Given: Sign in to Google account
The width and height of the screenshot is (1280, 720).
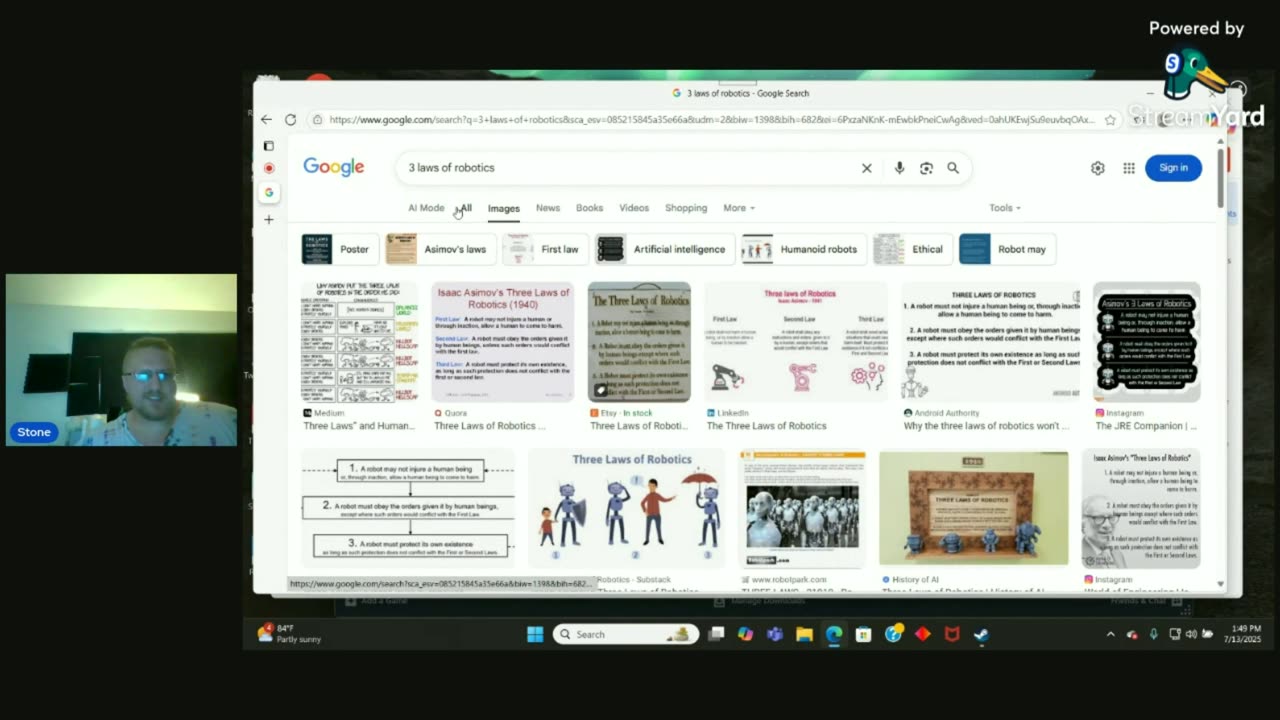Looking at the screenshot, I should (1173, 168).
